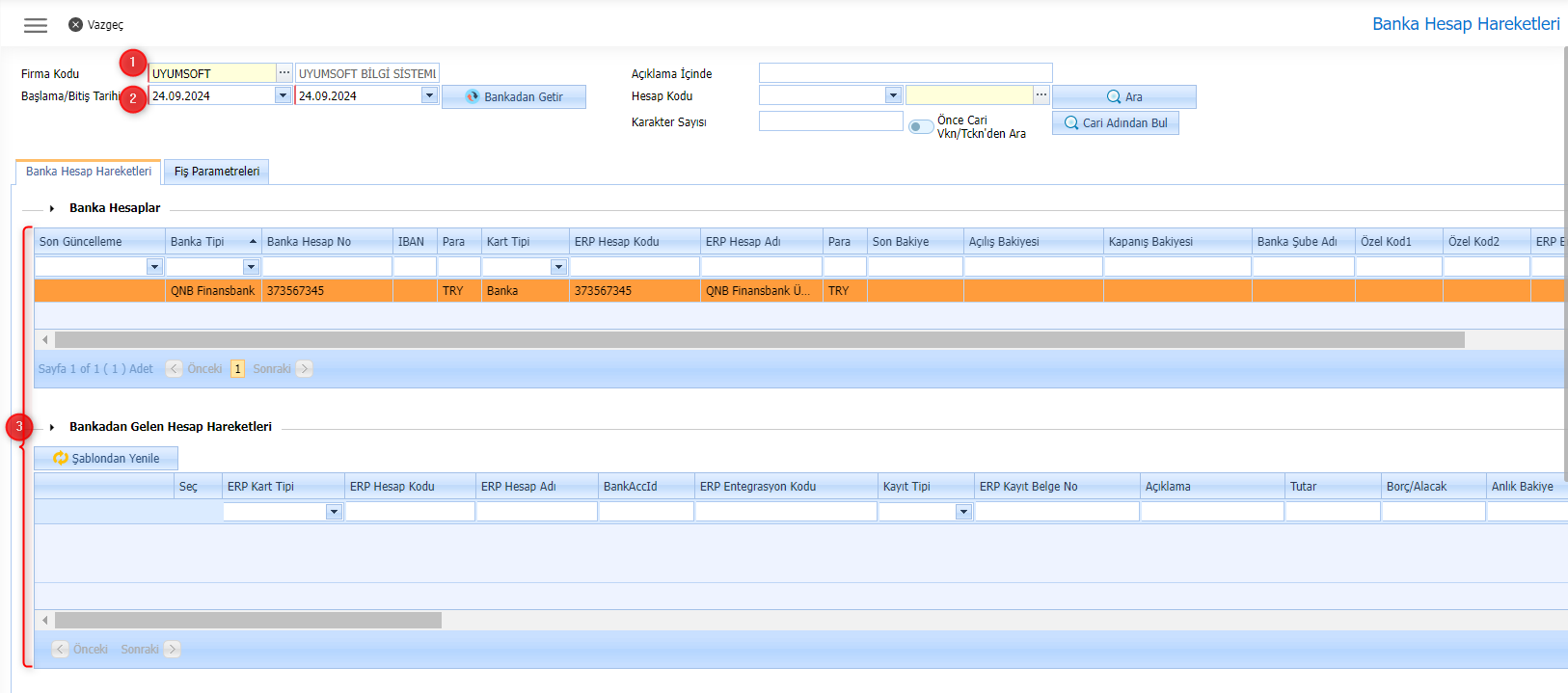Open Kayıt Tipi filter dropdown
Image resolution: width=1568 pixels, height=693 pixels.
(963, 512)
